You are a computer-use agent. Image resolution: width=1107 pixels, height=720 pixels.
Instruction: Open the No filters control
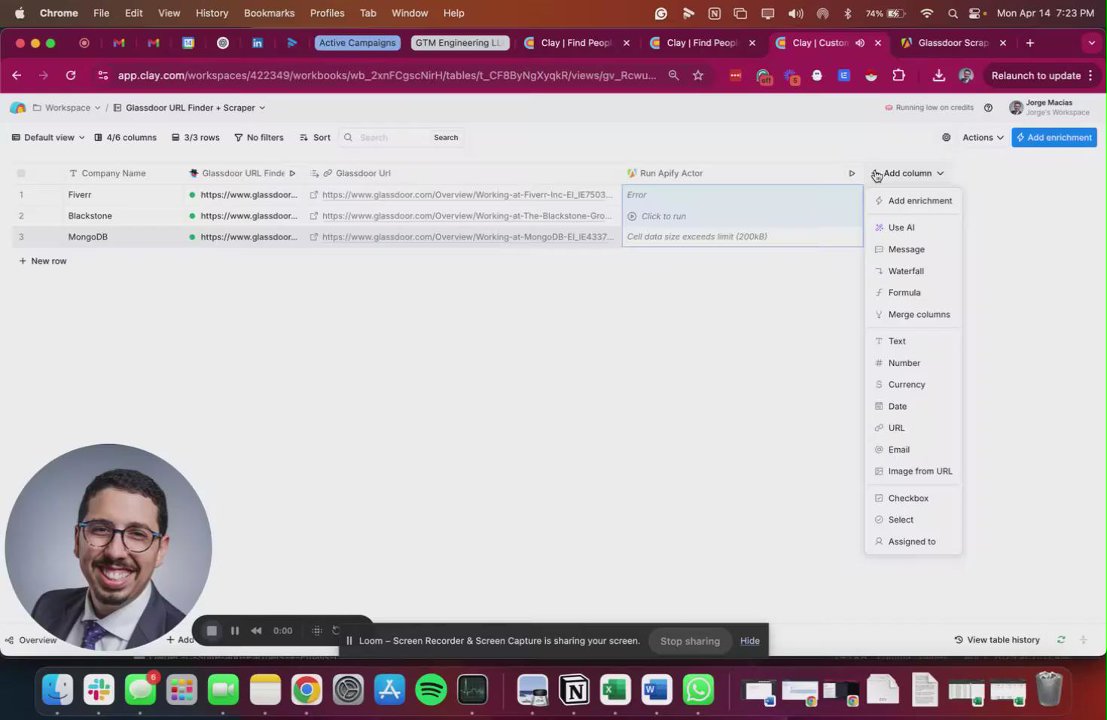pos(258,138)
